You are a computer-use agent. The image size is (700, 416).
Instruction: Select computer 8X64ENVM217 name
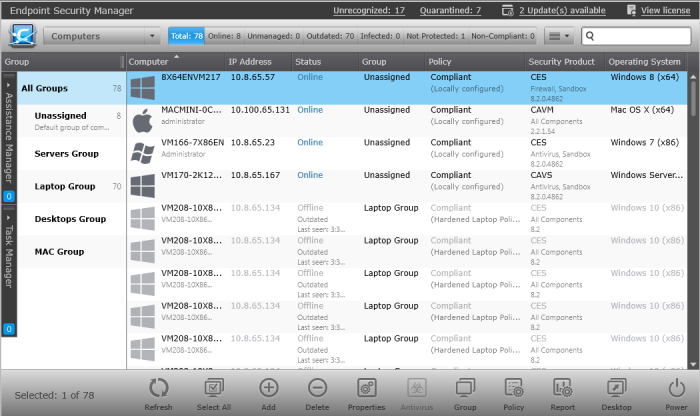(x=191, y=77)
